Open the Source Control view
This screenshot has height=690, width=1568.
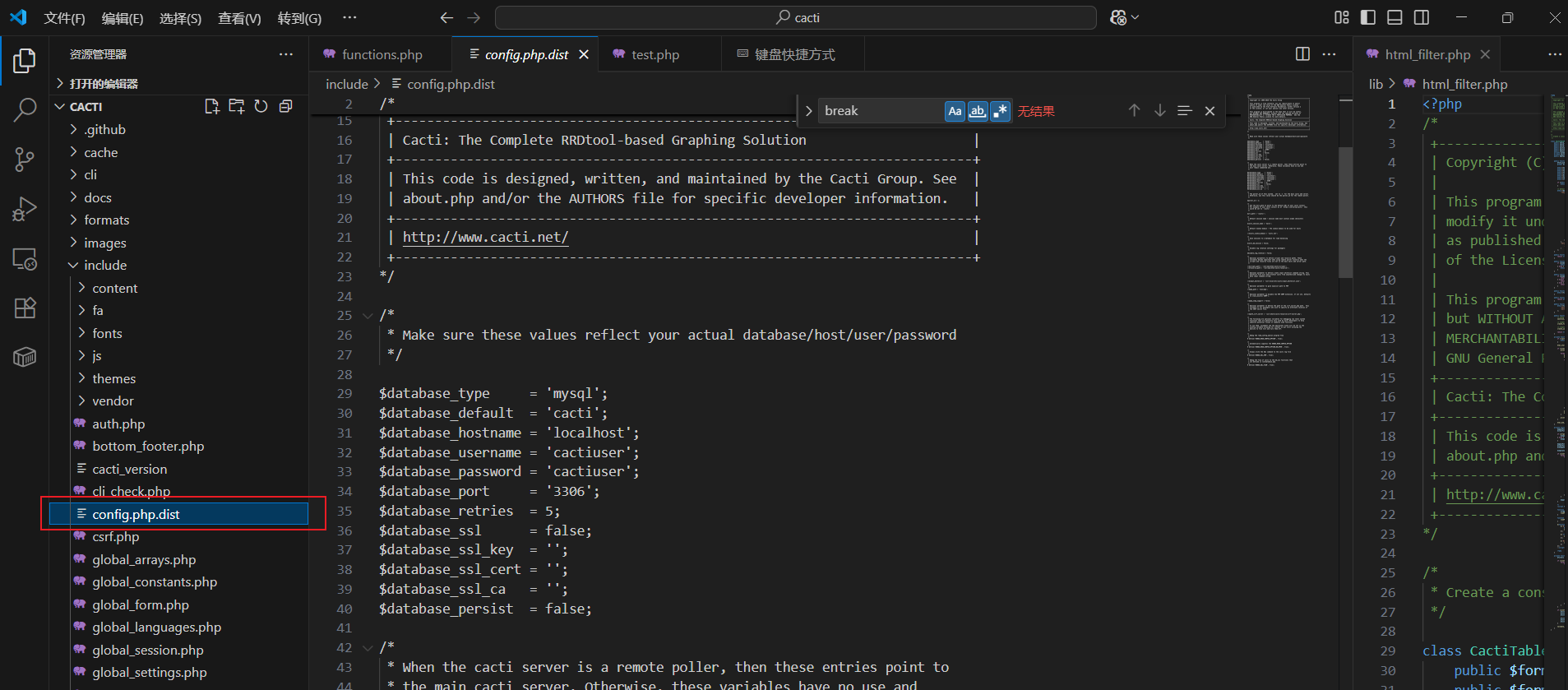click(x=25, y=160)
